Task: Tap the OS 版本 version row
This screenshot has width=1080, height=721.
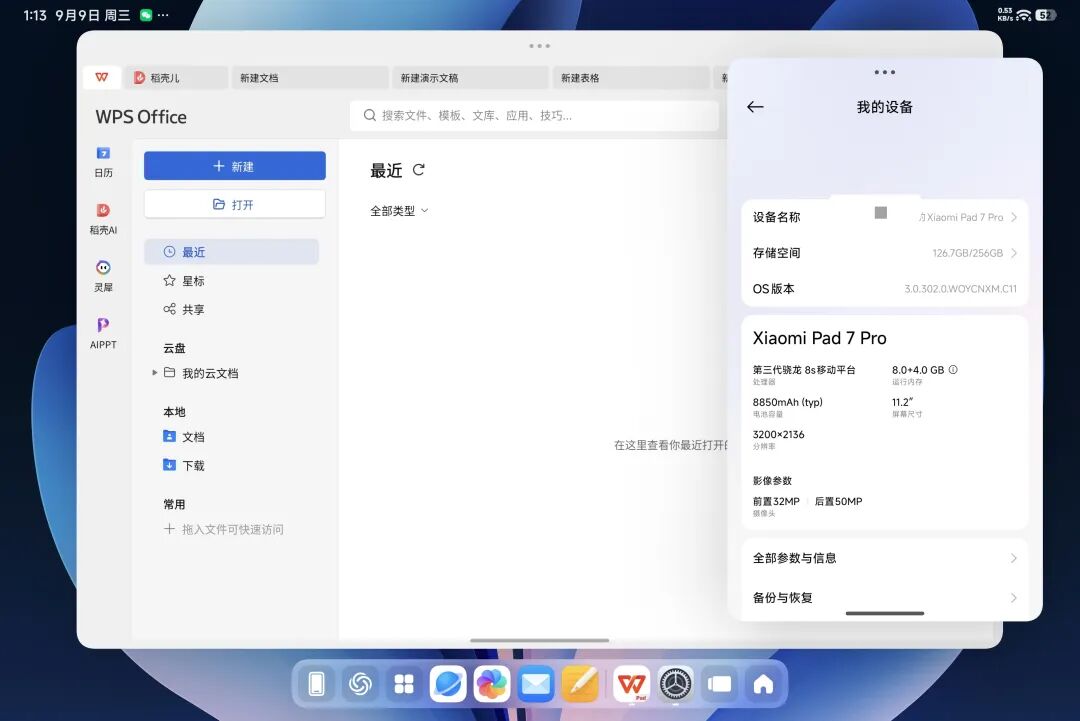Action: (884, 289)
